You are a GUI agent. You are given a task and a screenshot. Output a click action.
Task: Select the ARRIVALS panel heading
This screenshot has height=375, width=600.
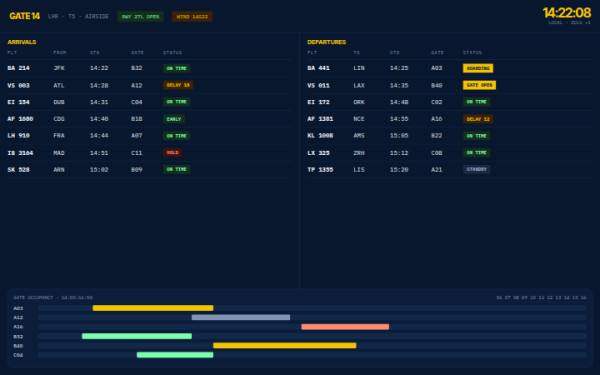(x=22, y=42)
